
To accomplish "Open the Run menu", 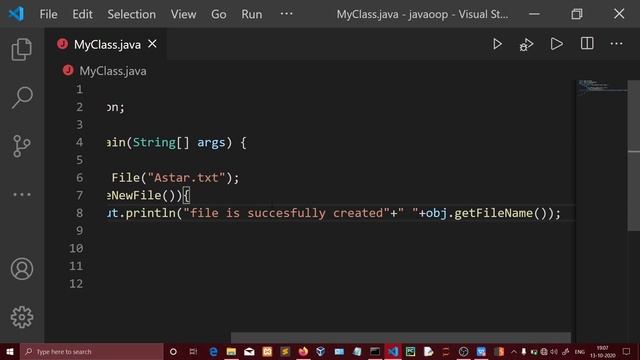I will [x=251, y=14].
